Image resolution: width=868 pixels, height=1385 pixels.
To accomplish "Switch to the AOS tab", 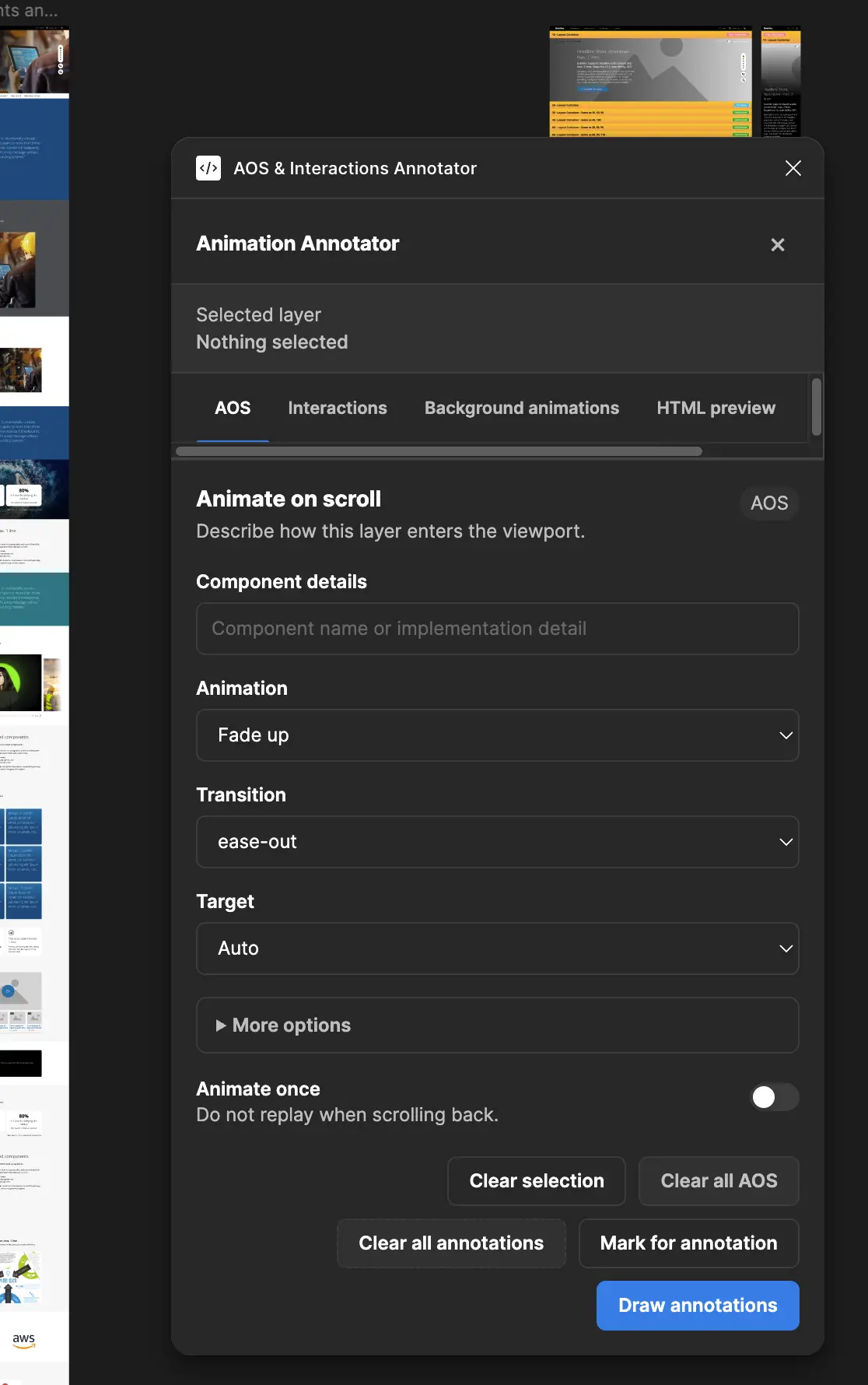I will coord(233,408).
